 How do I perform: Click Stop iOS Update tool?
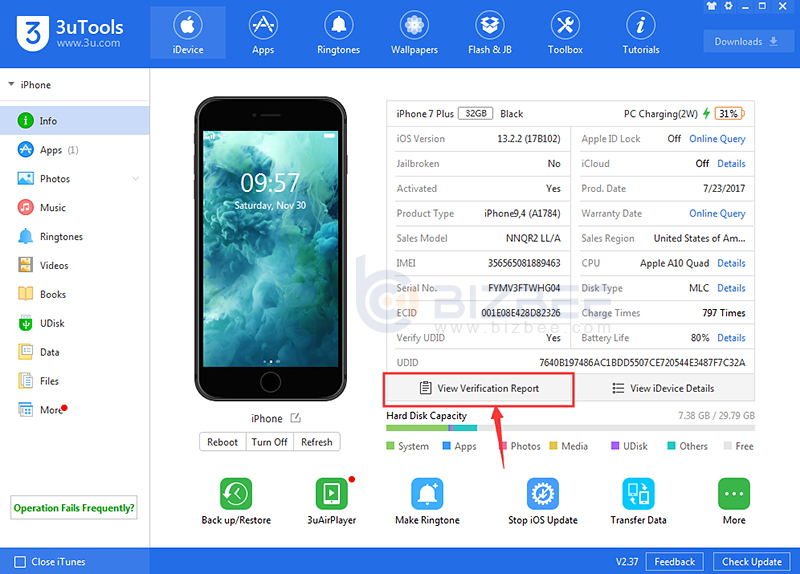coord(543,502)
